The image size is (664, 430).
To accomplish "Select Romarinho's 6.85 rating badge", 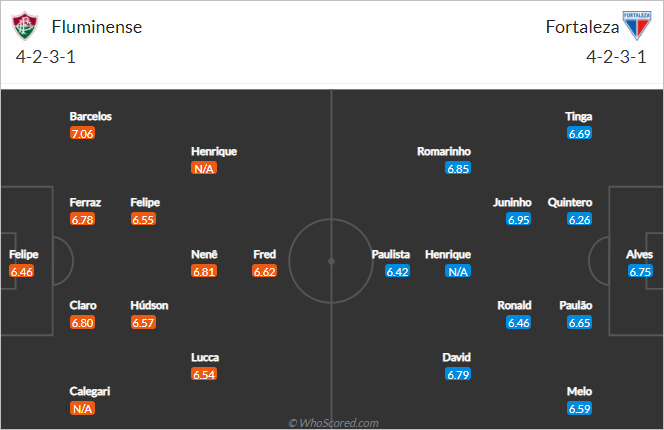I will click(x=458, y=169).
